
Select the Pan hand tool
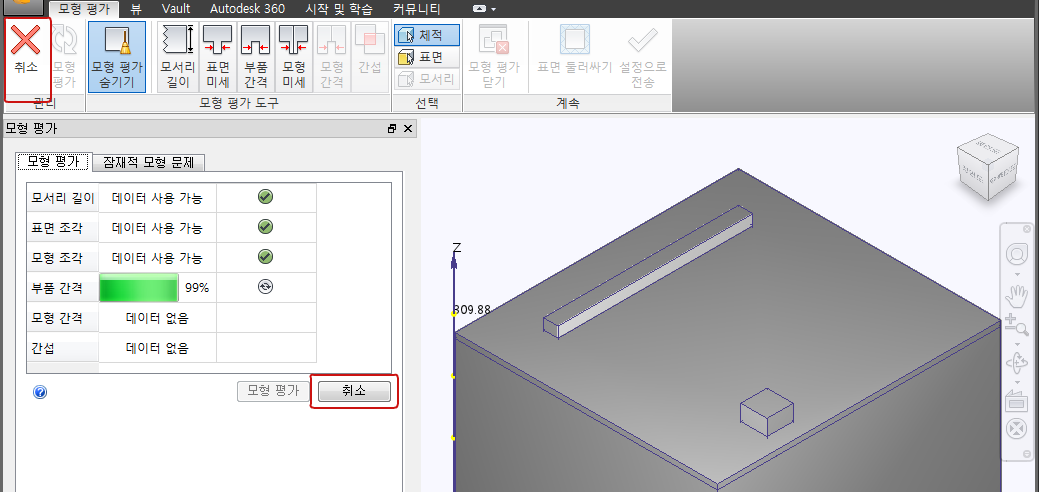point(1016,296)
